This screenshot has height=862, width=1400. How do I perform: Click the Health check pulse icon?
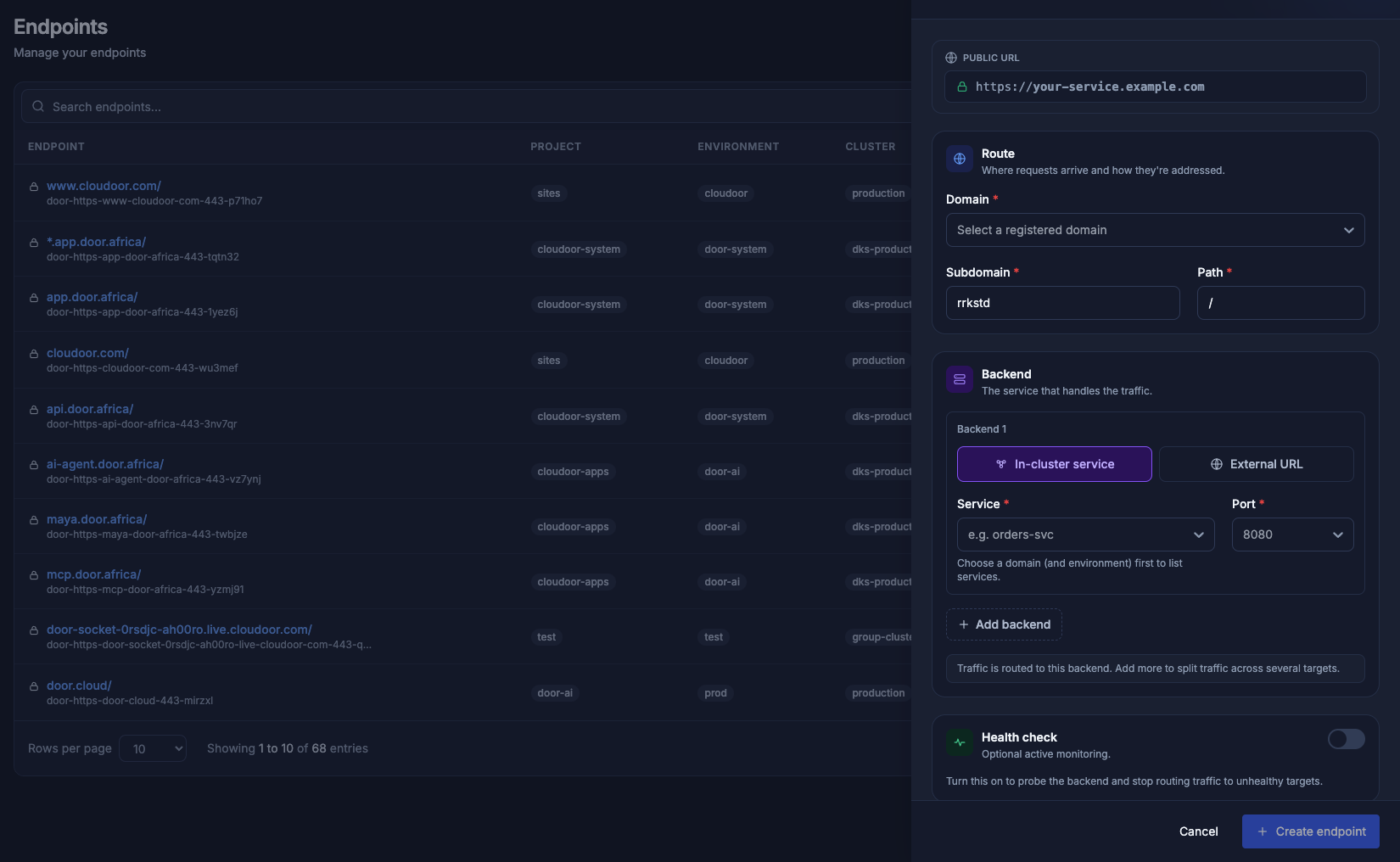click(x=960, y=742)
